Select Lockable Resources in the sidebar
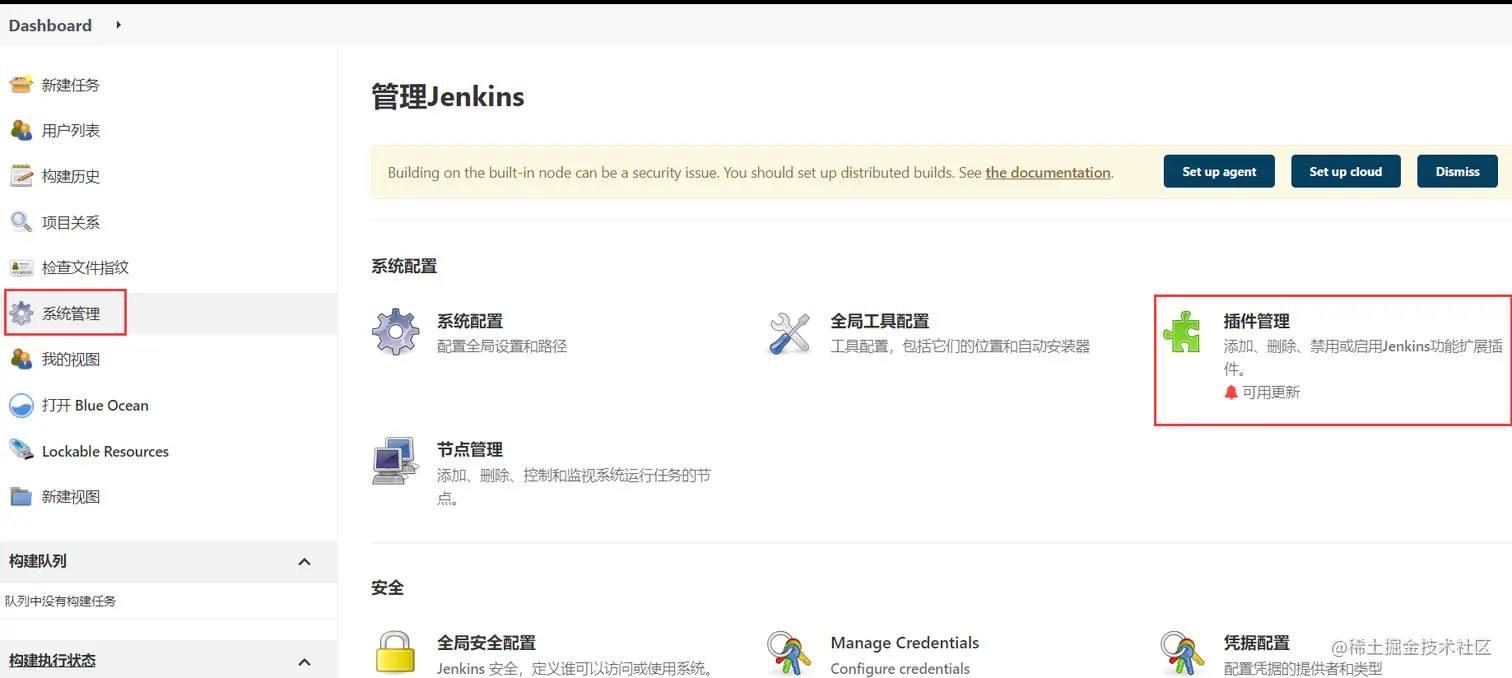Image resolution: width=1512 pixels, height=678 pixels. click(x=104, y=451)
